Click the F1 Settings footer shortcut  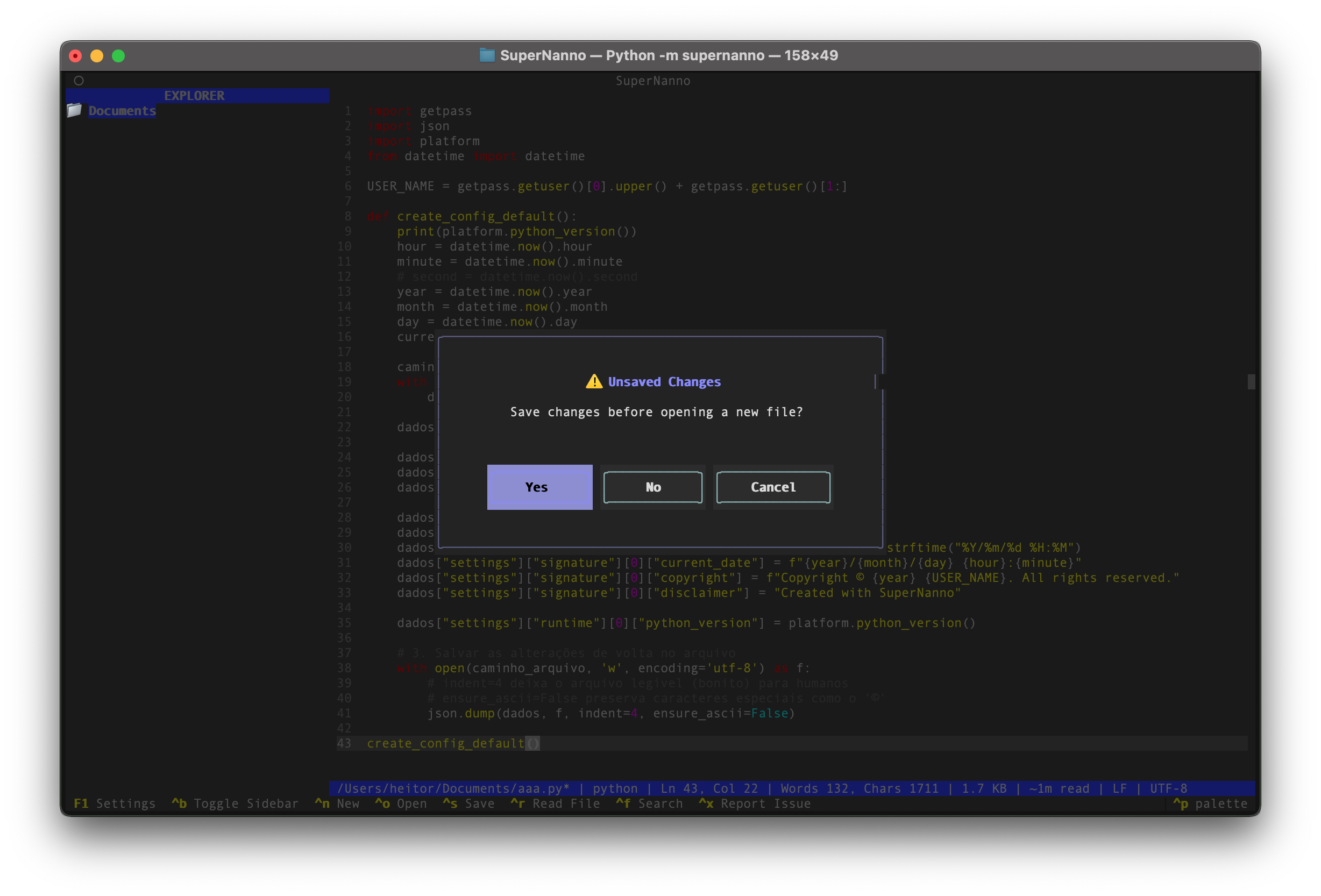click(114, 803)
